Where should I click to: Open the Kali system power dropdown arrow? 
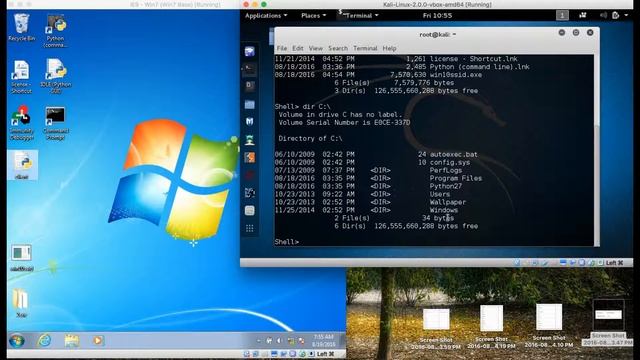pos(627,16)
